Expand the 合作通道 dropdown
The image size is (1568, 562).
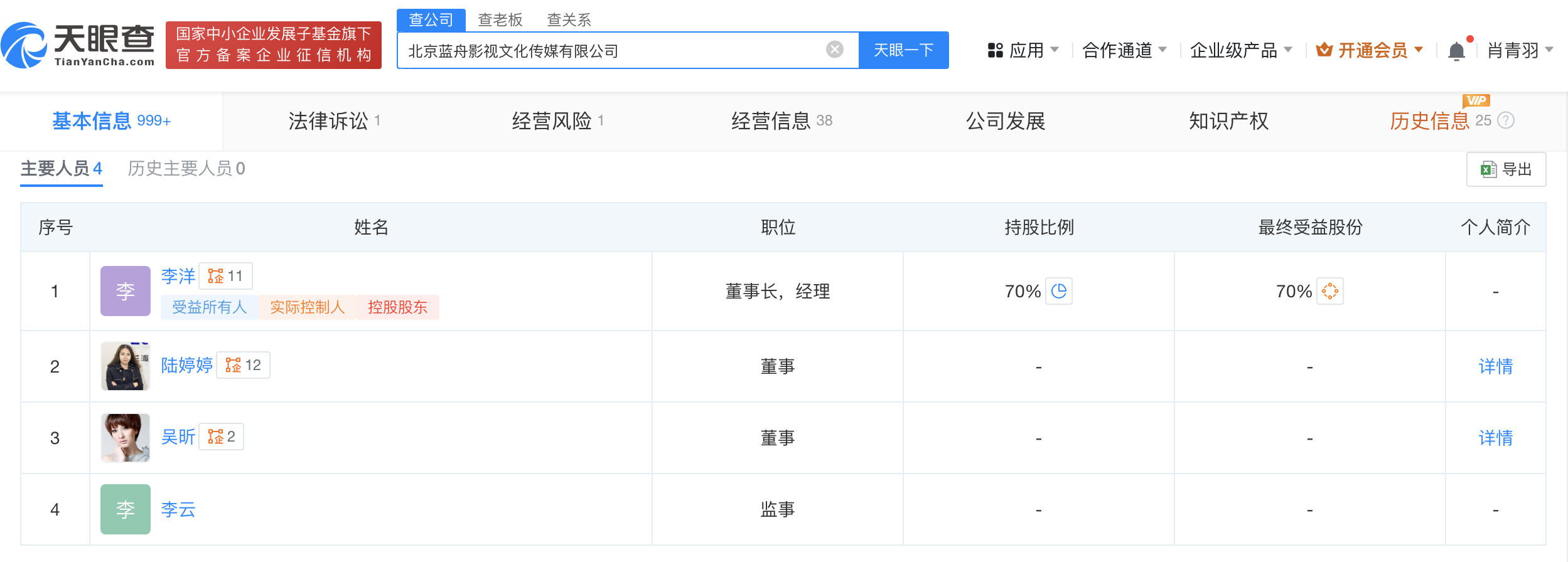[x=1124, y=50]
